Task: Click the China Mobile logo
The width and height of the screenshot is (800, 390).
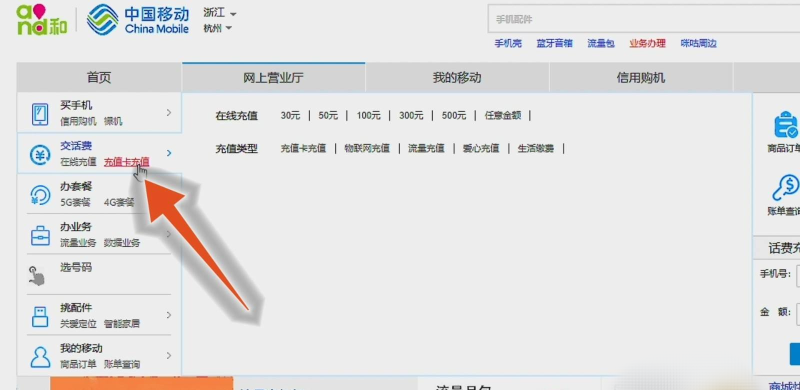Action: tap(138, 19)
